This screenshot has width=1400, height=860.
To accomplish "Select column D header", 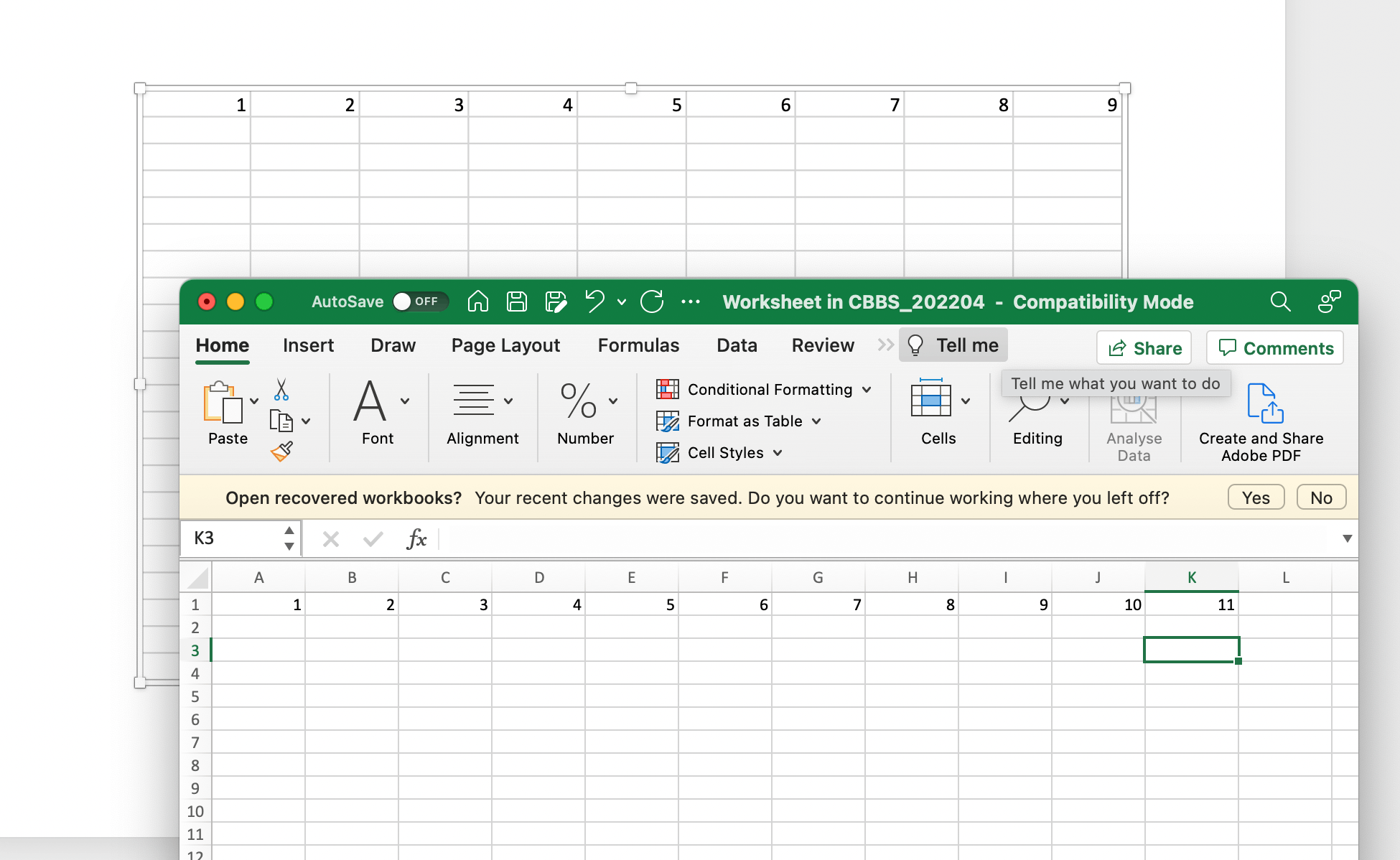I will 538,578.
